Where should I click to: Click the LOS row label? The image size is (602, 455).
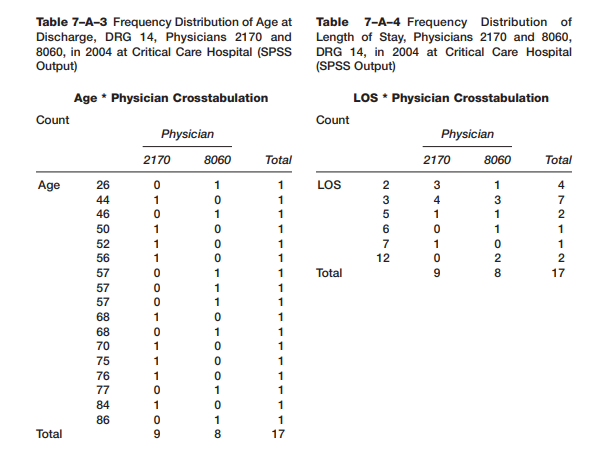(x=328, y=185)
